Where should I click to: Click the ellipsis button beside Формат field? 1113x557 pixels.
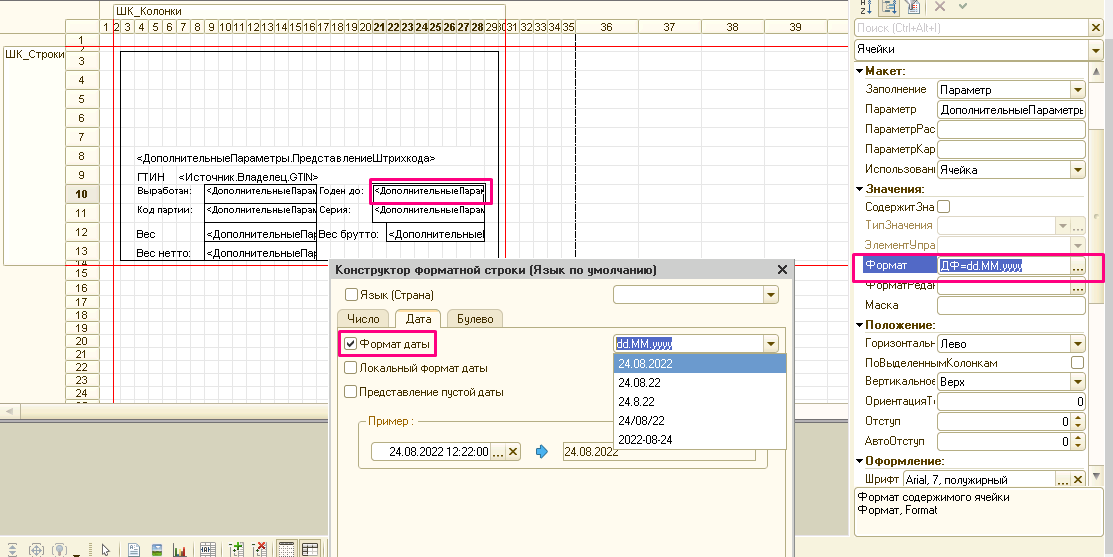click(x=1078, y=266)
